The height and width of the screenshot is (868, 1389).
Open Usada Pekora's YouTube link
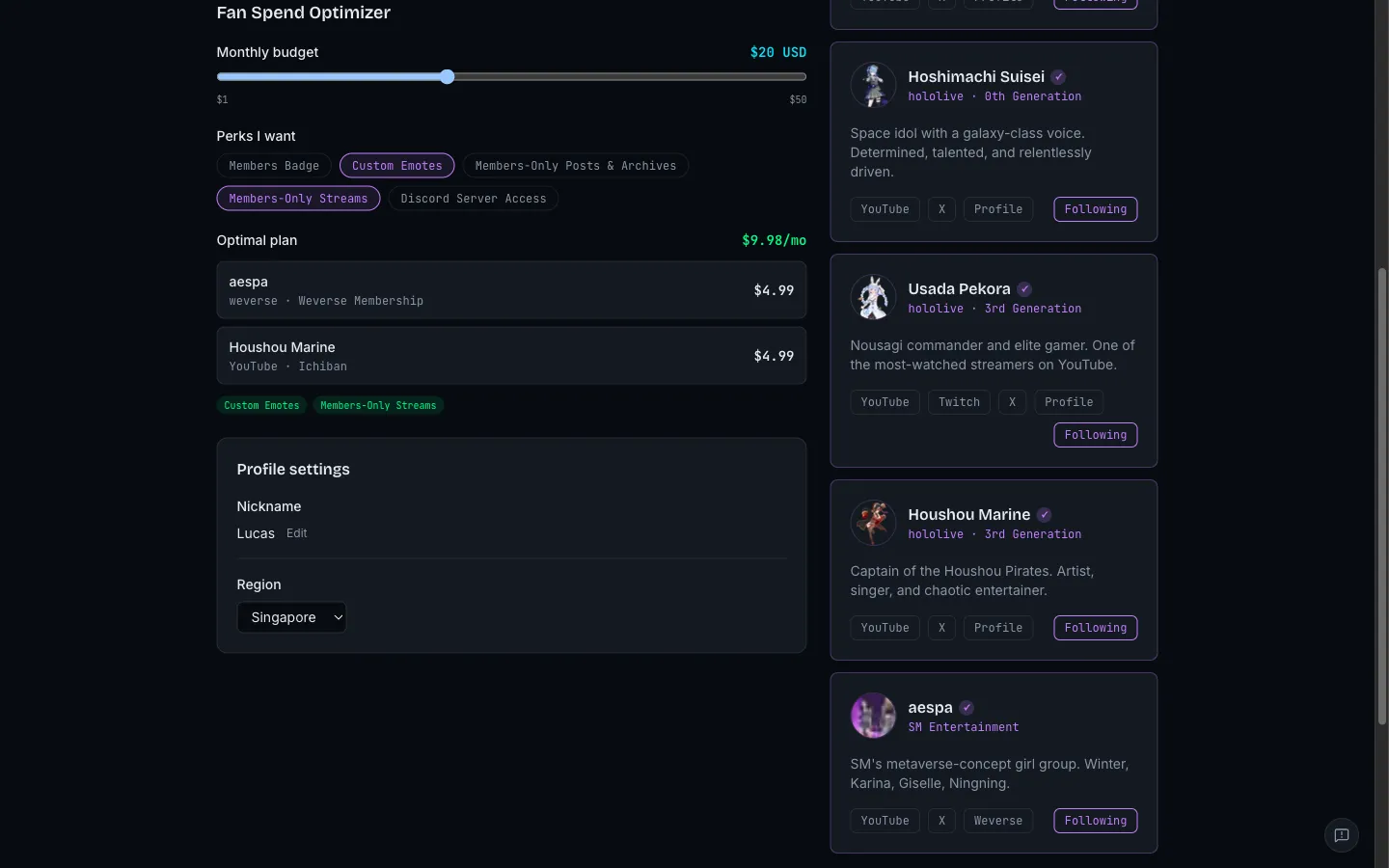click(885, 402)
